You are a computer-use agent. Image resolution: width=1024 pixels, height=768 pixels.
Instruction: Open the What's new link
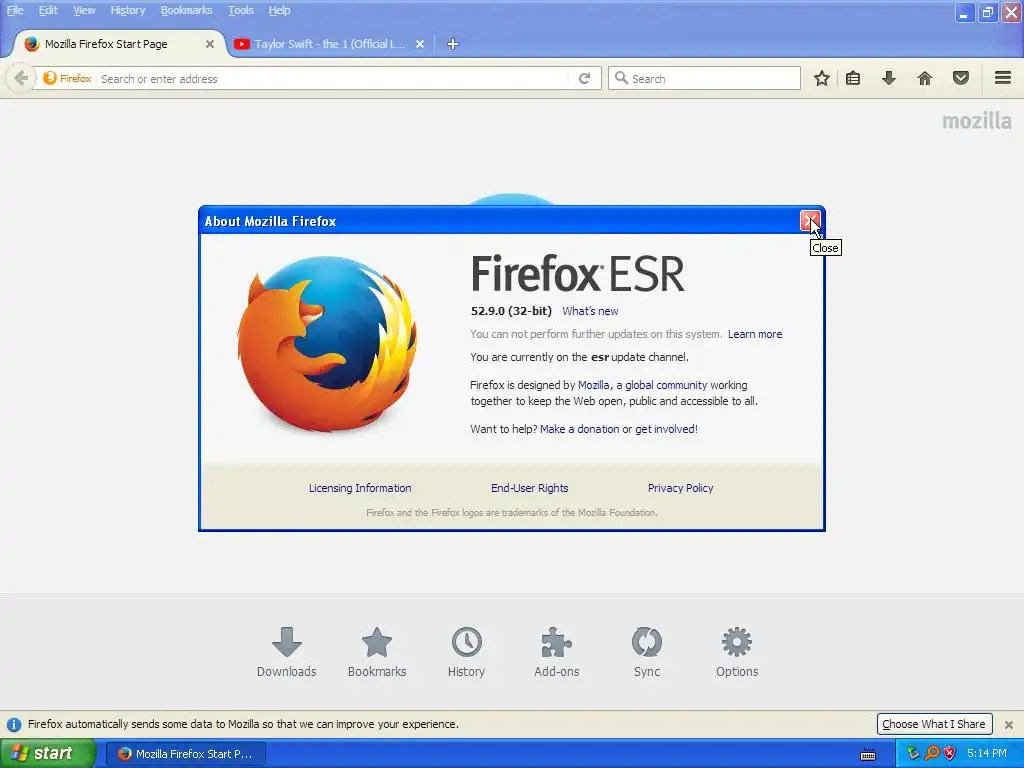[x=590, y=312]
